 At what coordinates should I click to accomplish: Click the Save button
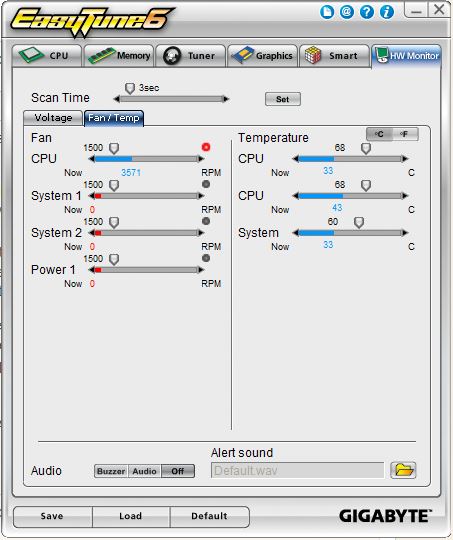tap(52, 516)
